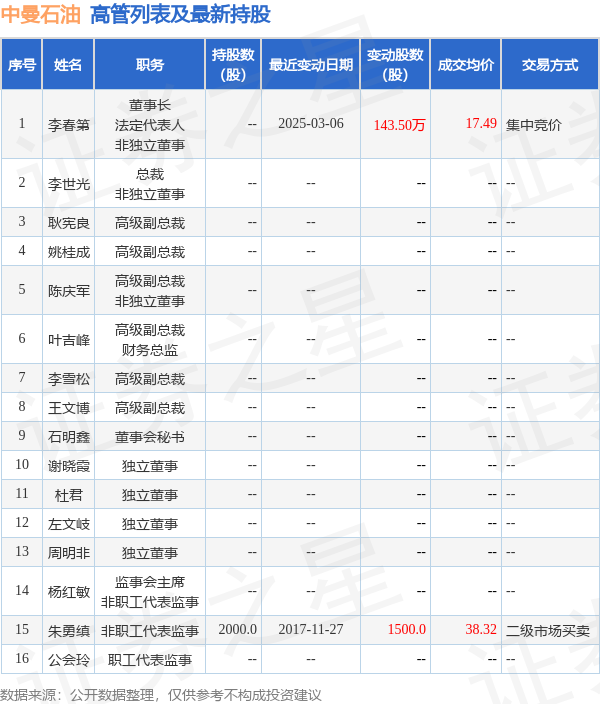Click the price 38.32

pyautogui.click(x=481, y=629)
